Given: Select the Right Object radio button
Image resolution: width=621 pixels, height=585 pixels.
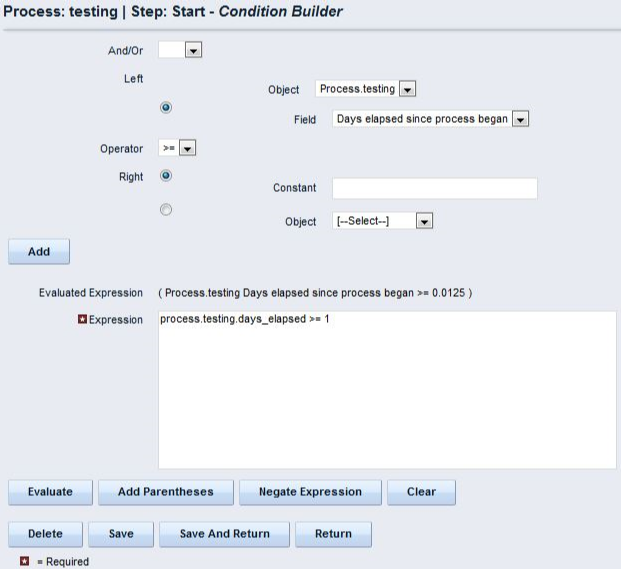Looking at the screenshot, I should [166, 209].
